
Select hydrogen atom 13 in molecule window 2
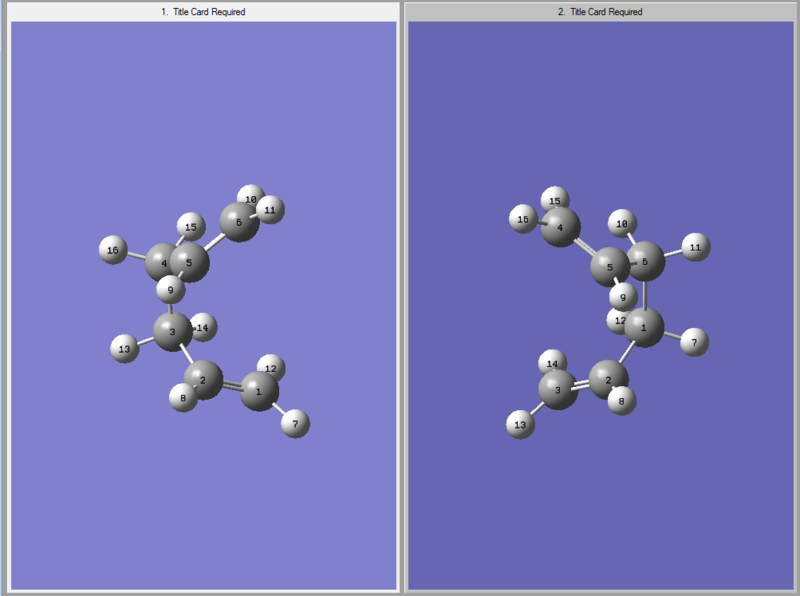point(520,425)
